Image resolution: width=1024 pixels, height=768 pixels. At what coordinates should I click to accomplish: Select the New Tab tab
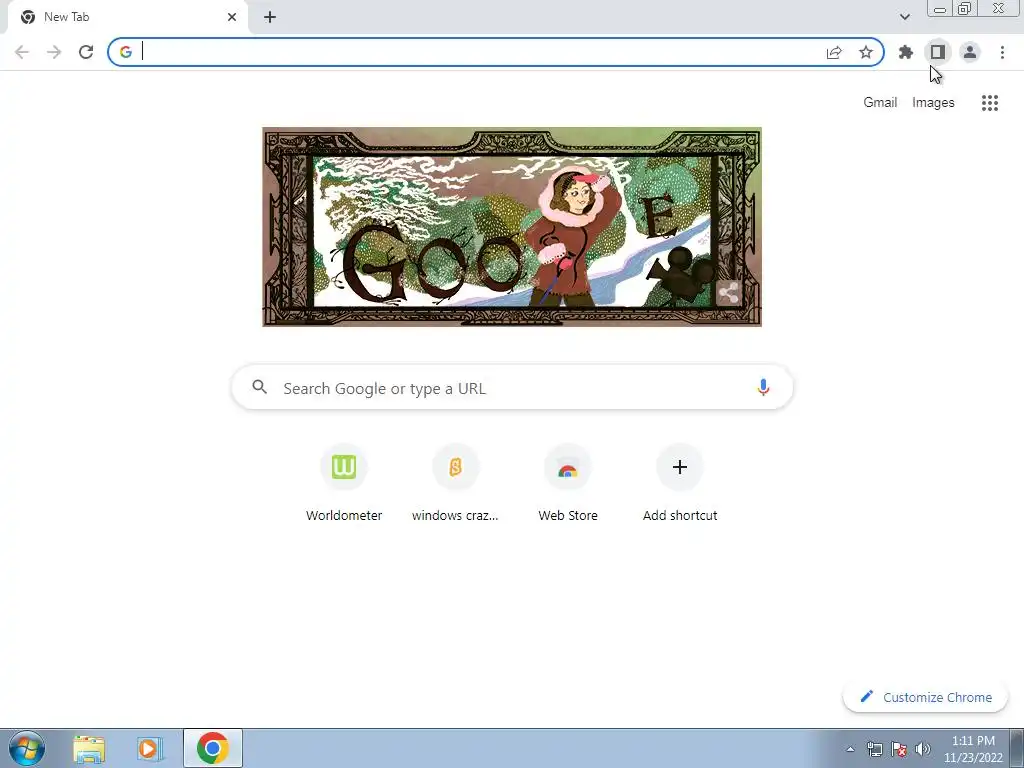(x=124, y=17)
